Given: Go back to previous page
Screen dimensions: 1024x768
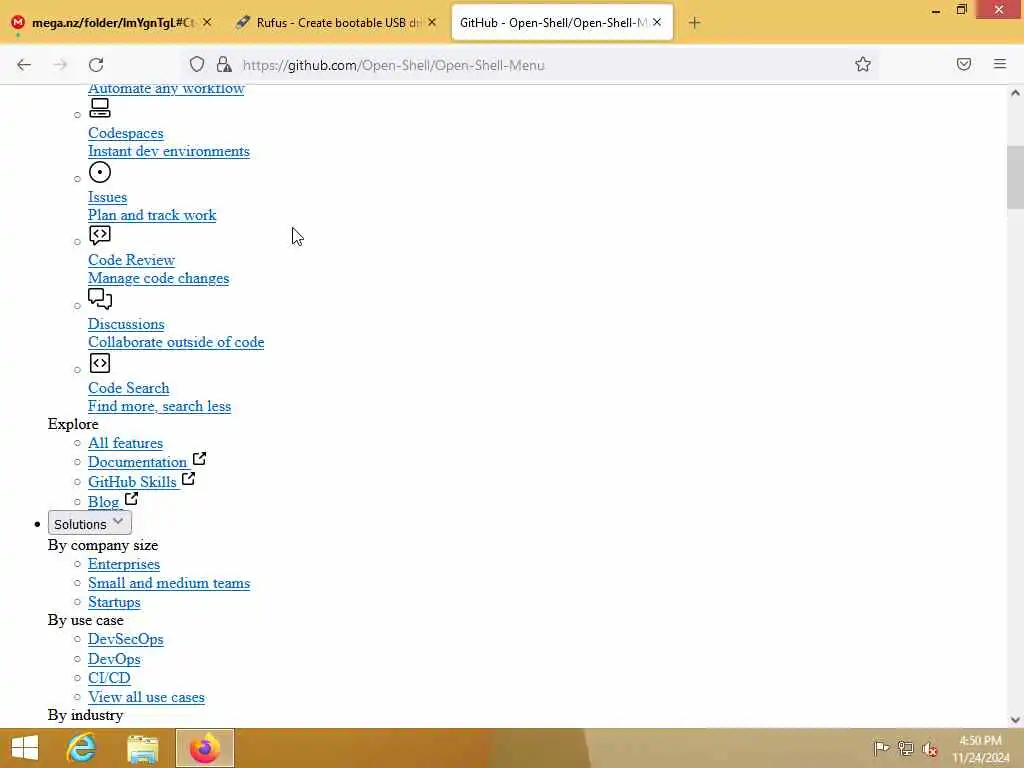Looking at the screenshot, I should (24, 65).
